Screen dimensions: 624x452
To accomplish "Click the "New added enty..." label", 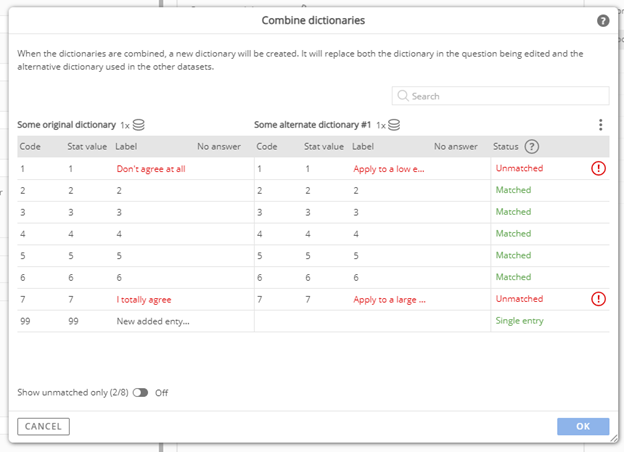I will [153, 321].
